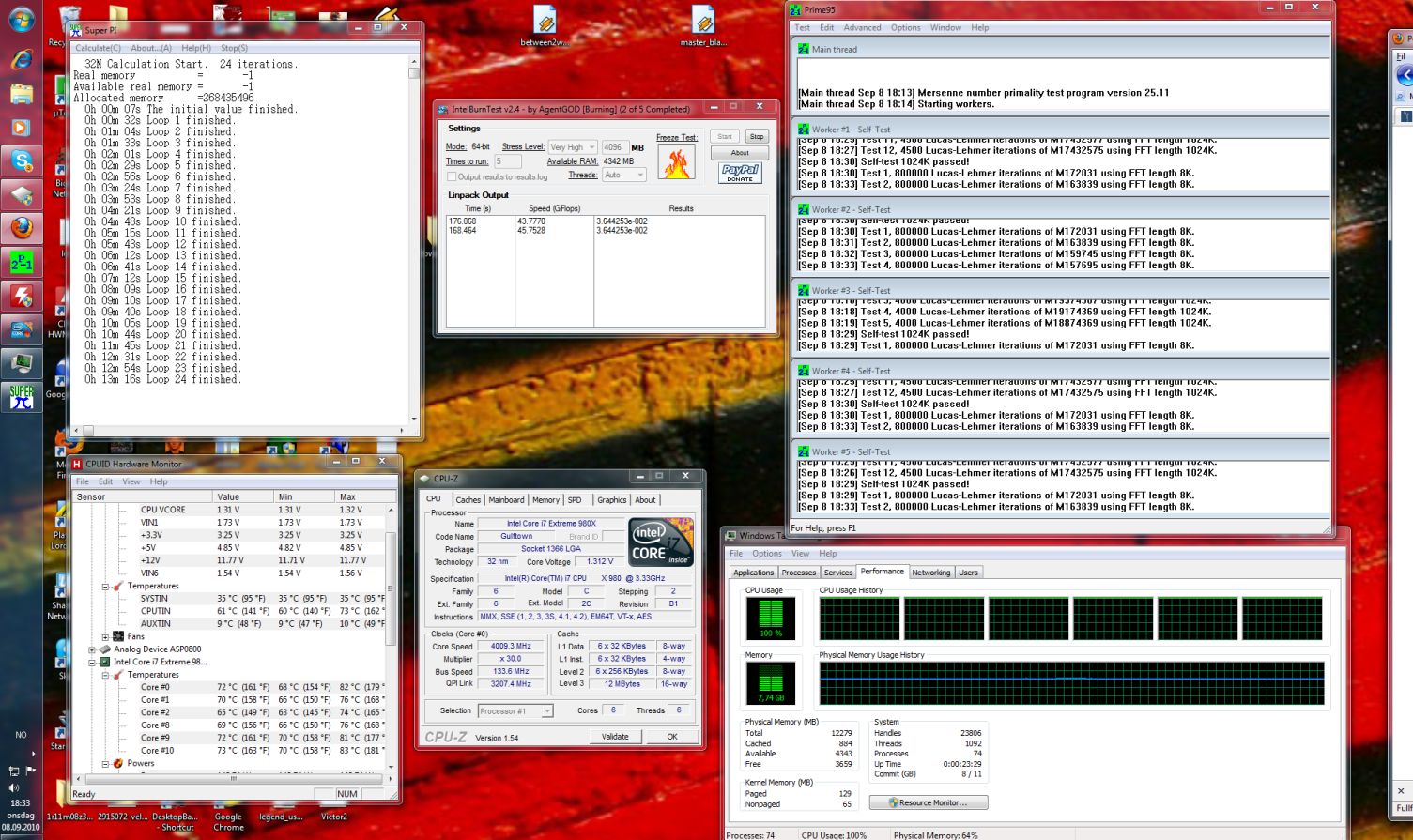
Task: Click the Worker #3 Self-Test window icon
Action: (804, 291)
